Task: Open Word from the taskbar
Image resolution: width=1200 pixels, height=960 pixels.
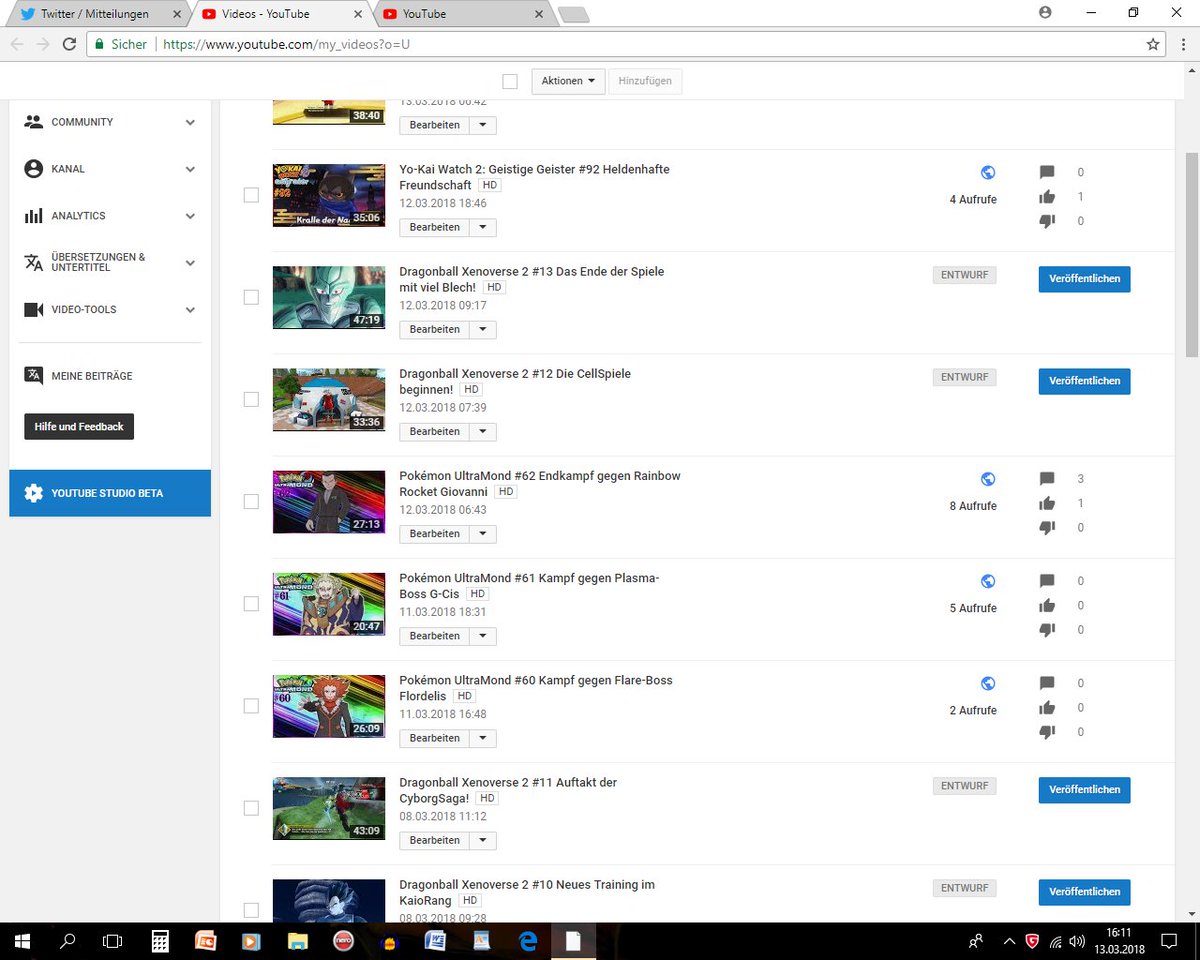Action: click(435, 941)
